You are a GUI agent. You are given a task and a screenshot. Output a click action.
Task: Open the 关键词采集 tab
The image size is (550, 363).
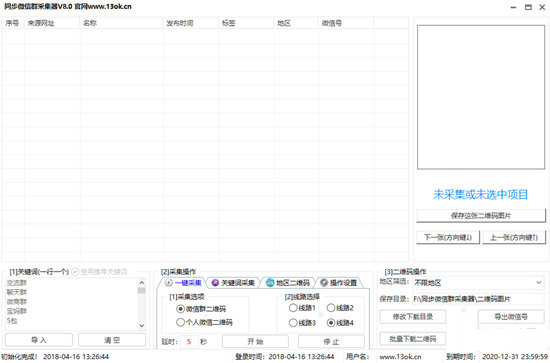(234, 283)
